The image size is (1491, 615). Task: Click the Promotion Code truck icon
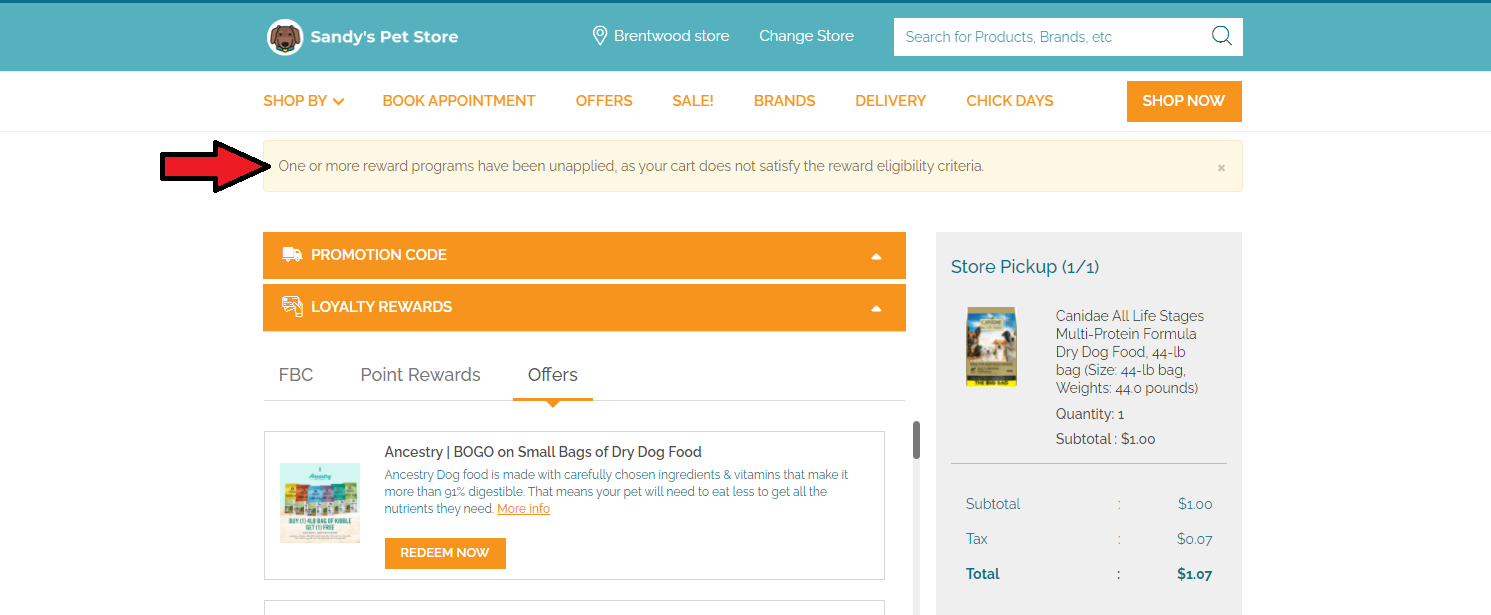292,255
